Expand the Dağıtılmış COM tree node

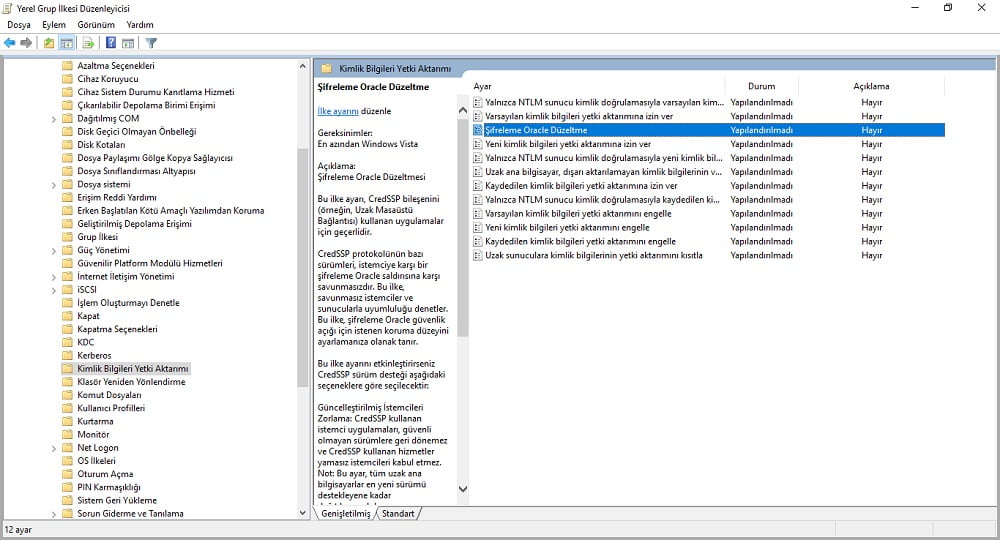53,118
